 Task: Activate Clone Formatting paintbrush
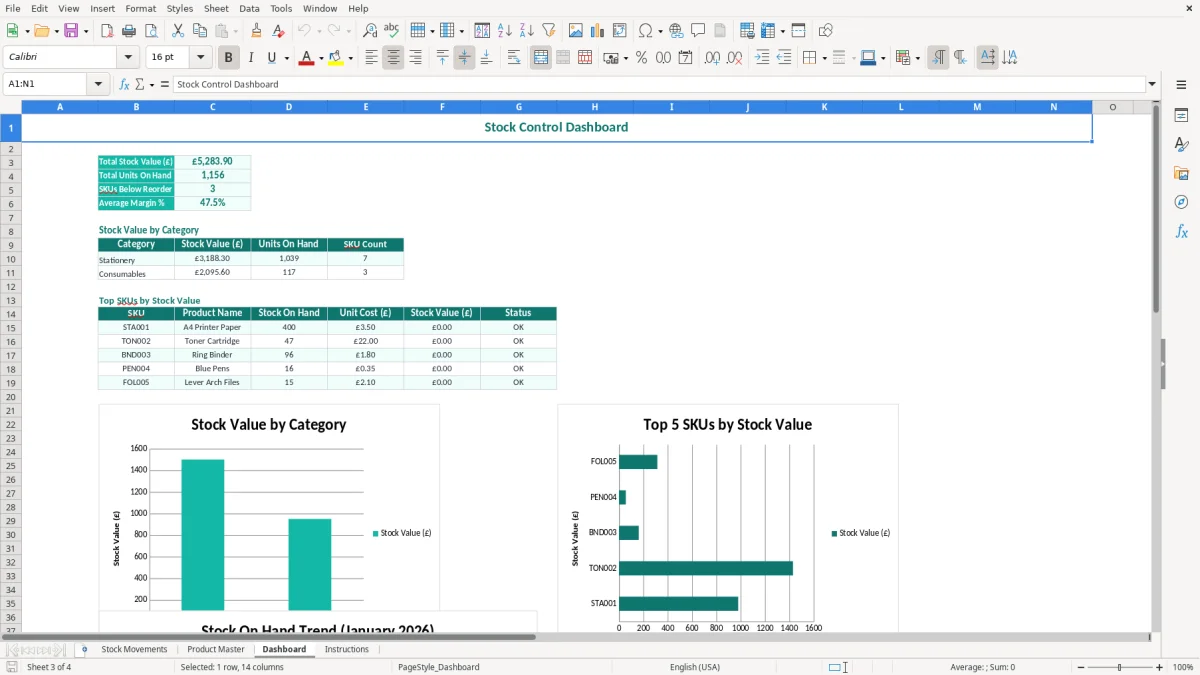coord(257,31)
